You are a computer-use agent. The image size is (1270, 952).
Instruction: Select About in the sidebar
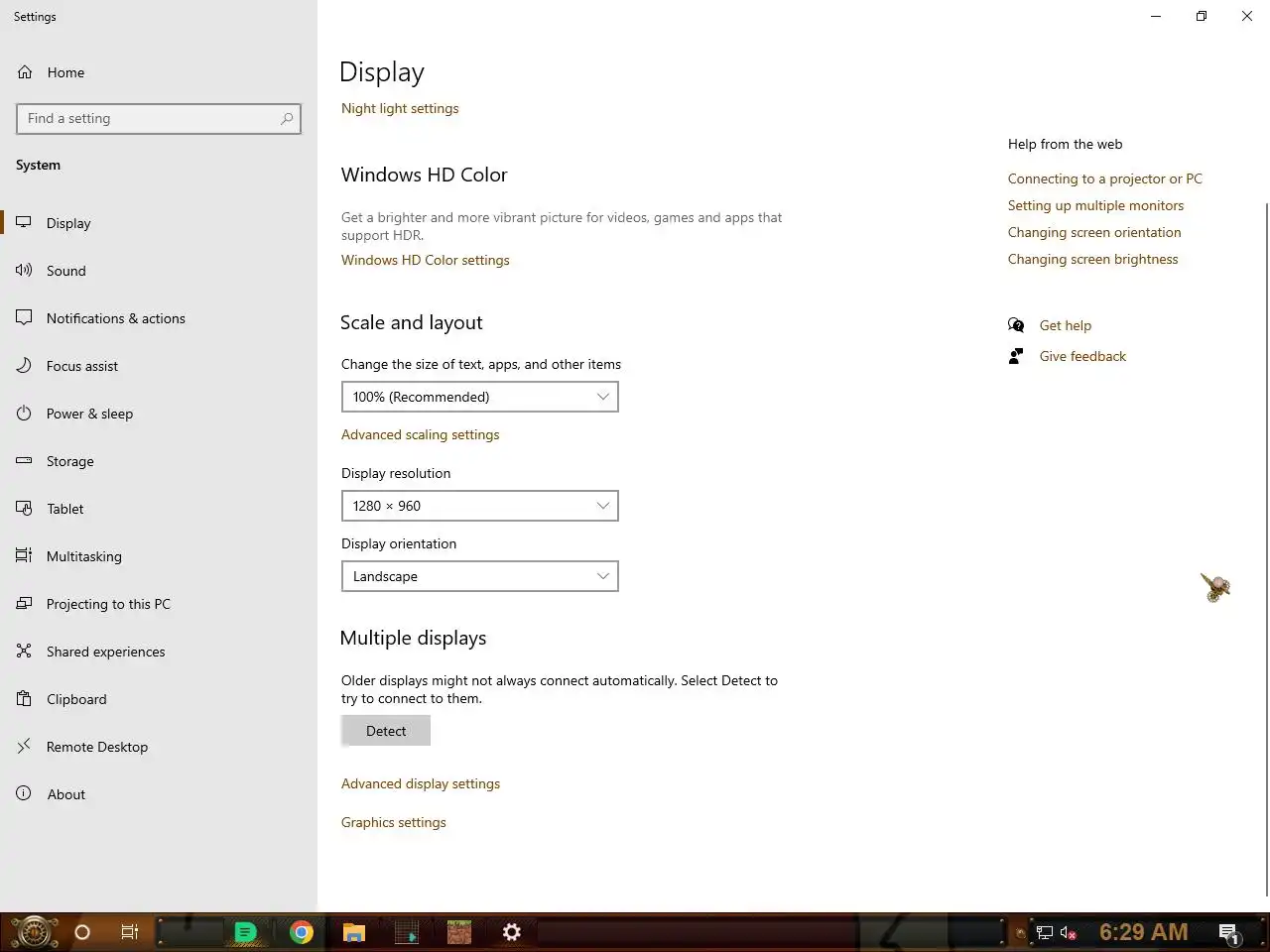[66, 794]
